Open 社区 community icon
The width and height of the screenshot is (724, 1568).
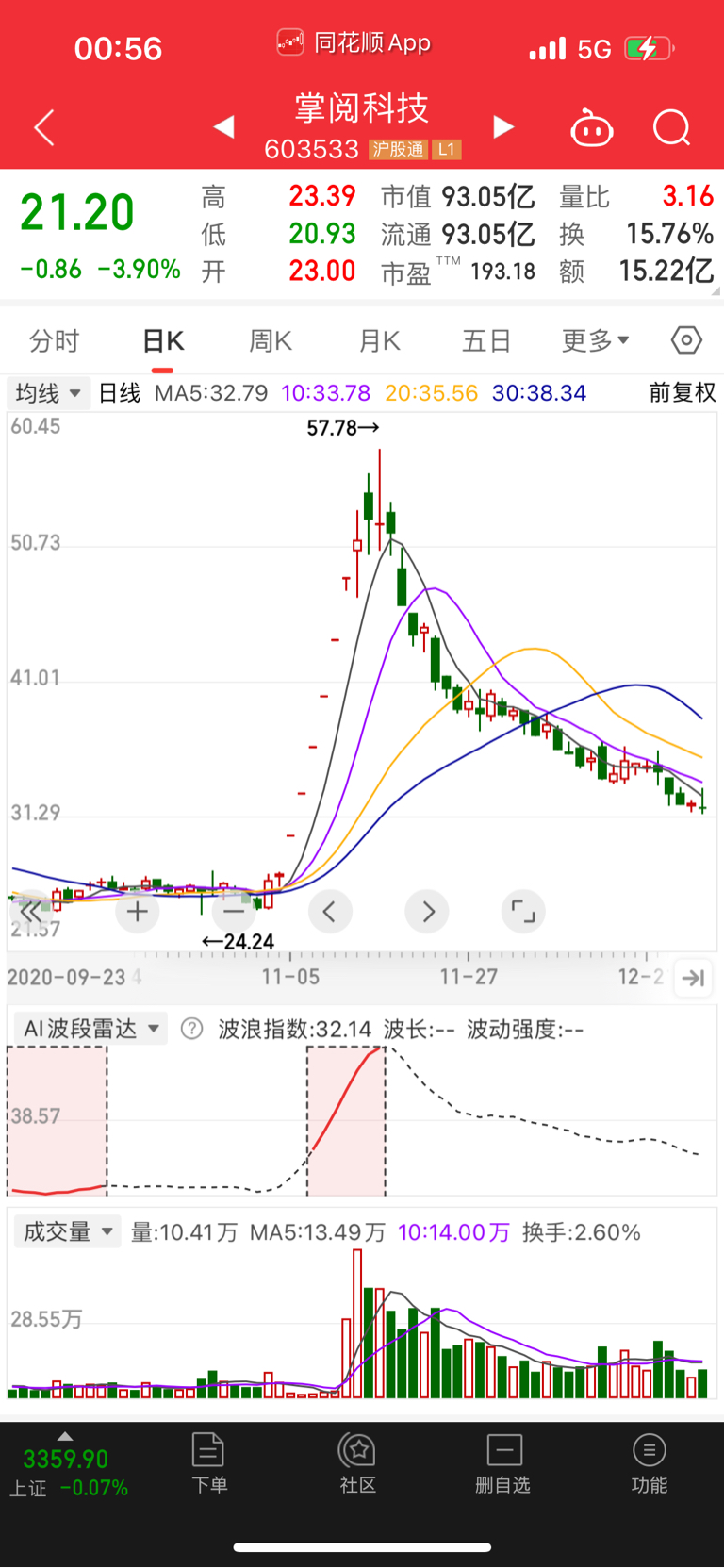[358, 1463]
